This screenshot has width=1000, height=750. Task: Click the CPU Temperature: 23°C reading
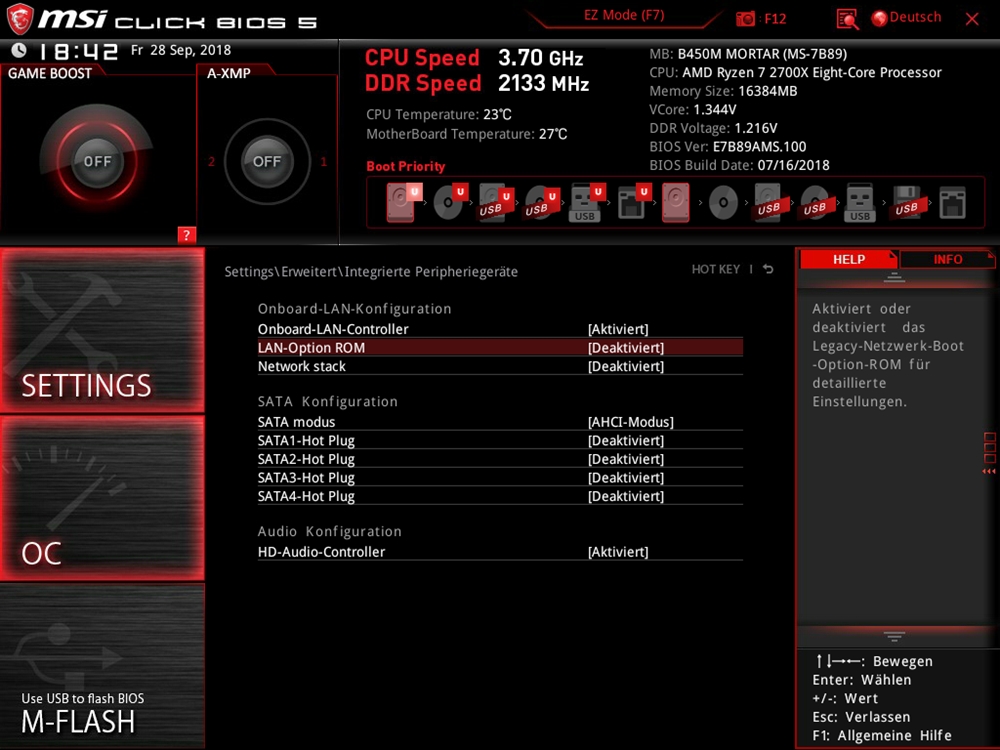(x=439, y=115)
